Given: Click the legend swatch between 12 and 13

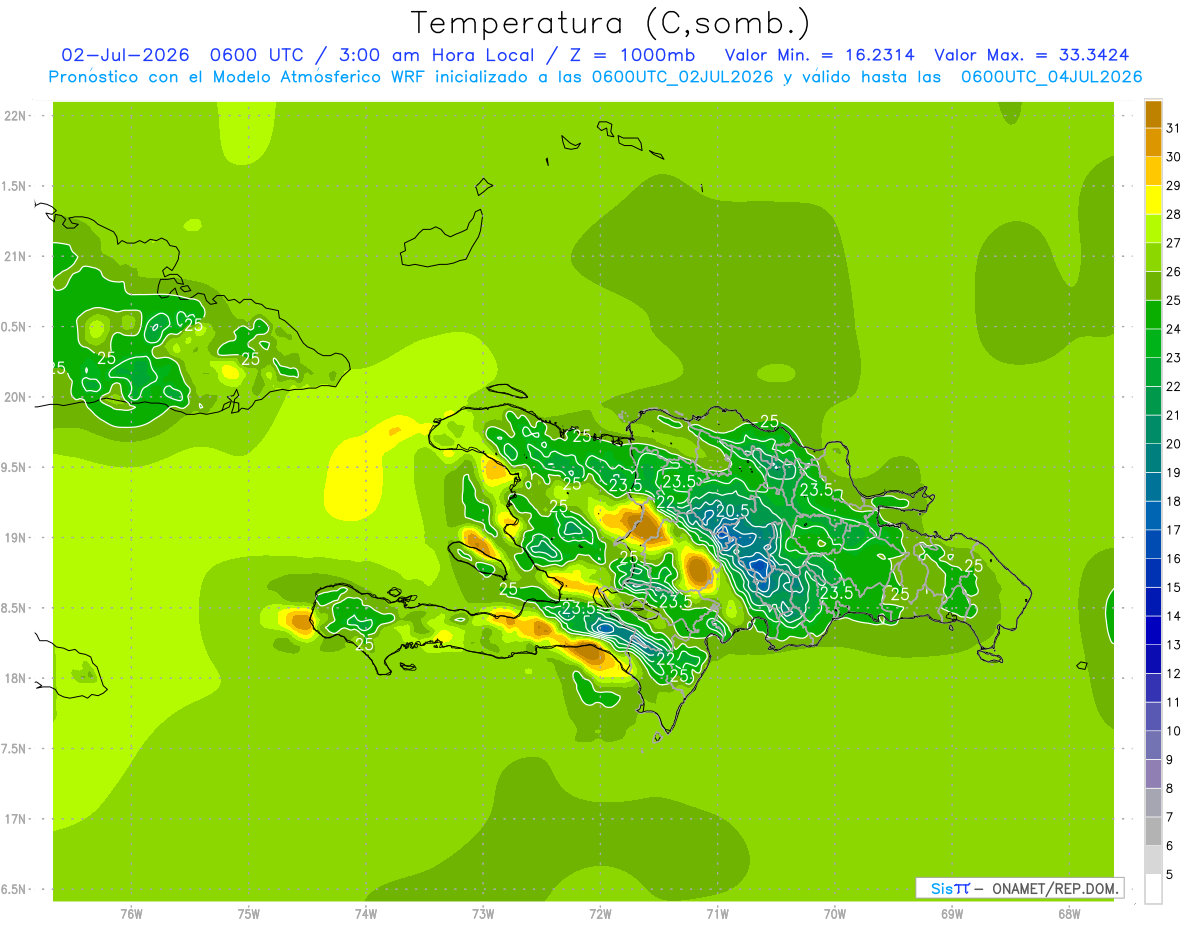Looking at the screenshot, I should pyautogui.click(x=1153, y=659).
